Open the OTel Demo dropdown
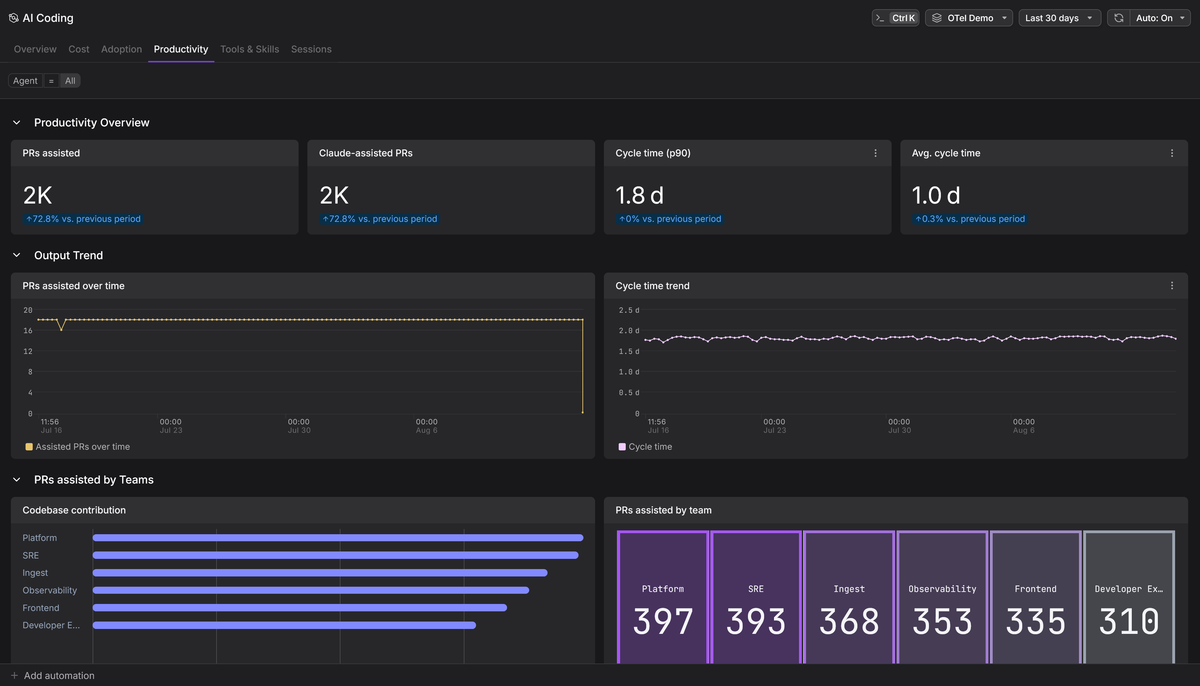1200x686 pixels. pos(969,18)
